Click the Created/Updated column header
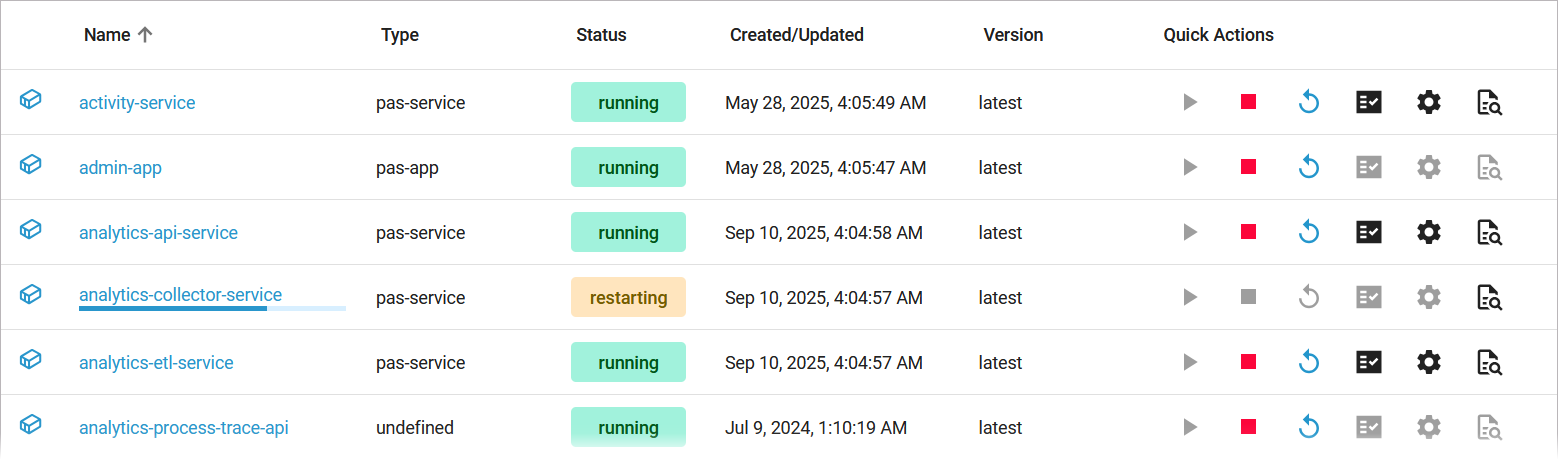Image resolution: width=1558 pixels, height=460 pixels. tap(796, 35)
